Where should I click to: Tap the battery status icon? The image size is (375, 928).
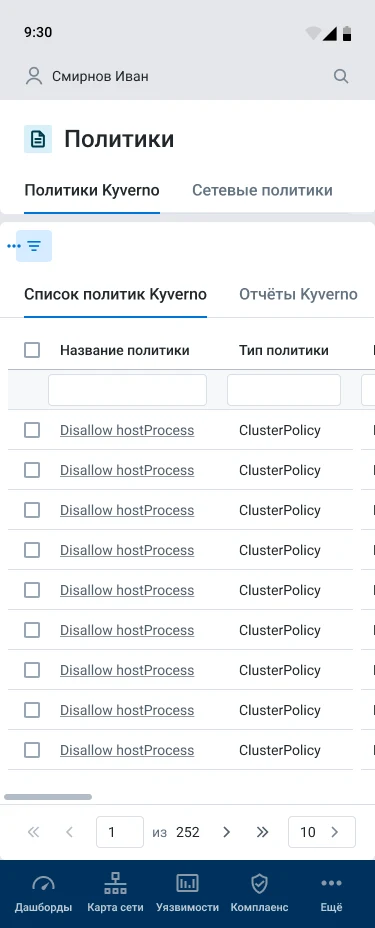coord(347,33)
